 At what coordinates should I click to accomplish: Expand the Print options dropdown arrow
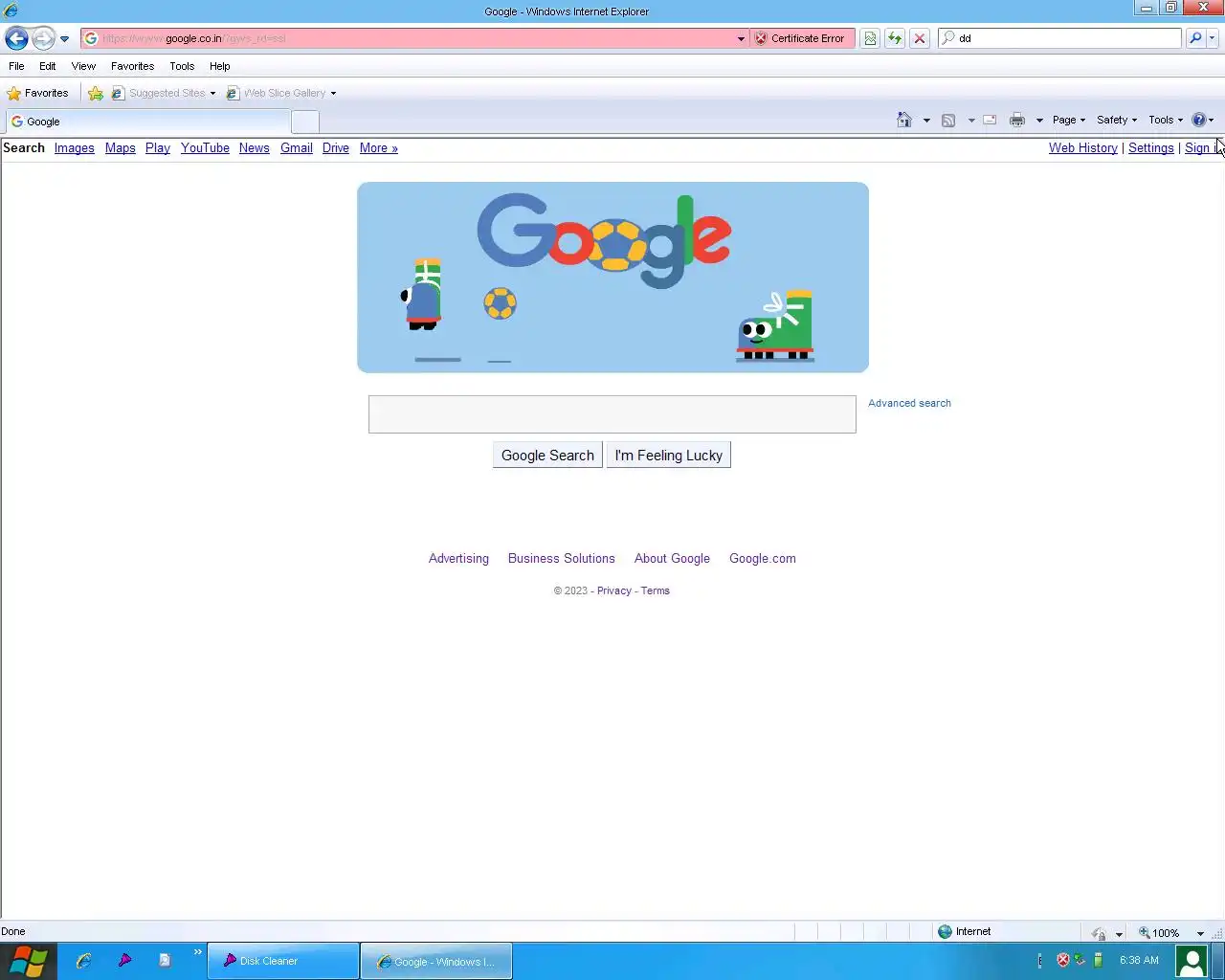pos(1039,121)
